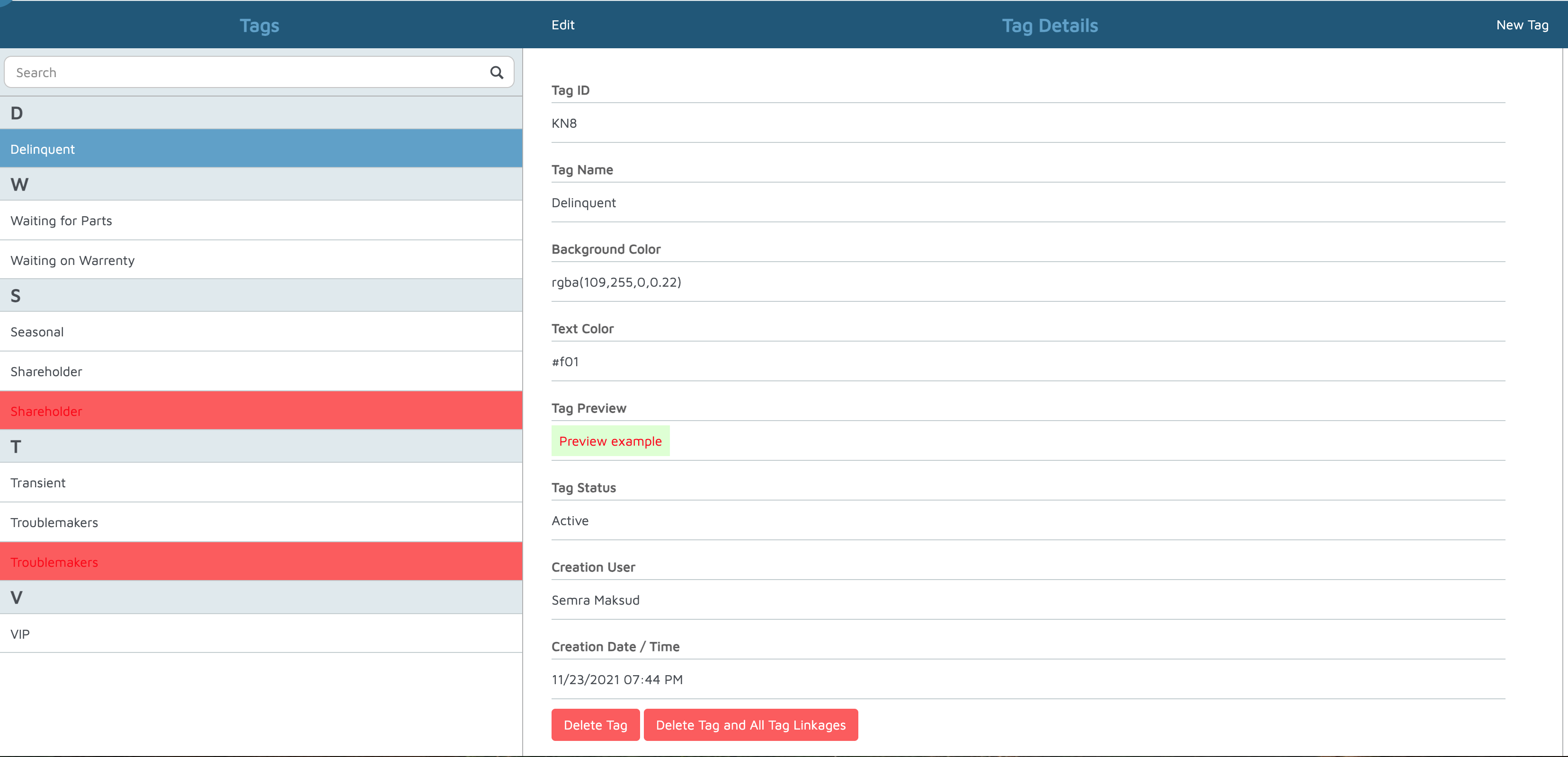This screenshot has width=1568, height=757.
Task: Open Edit for this tag
Action: click(x=562, y=25)
